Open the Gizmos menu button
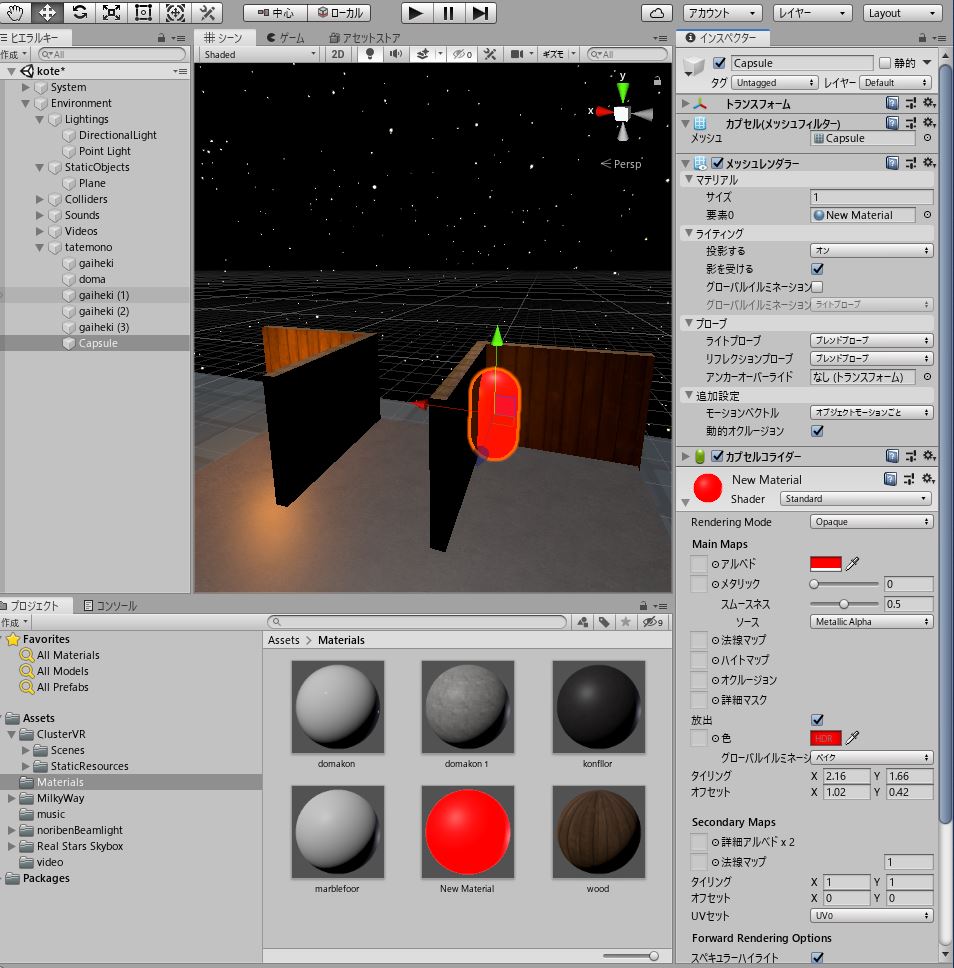 [x=553, y=54]
